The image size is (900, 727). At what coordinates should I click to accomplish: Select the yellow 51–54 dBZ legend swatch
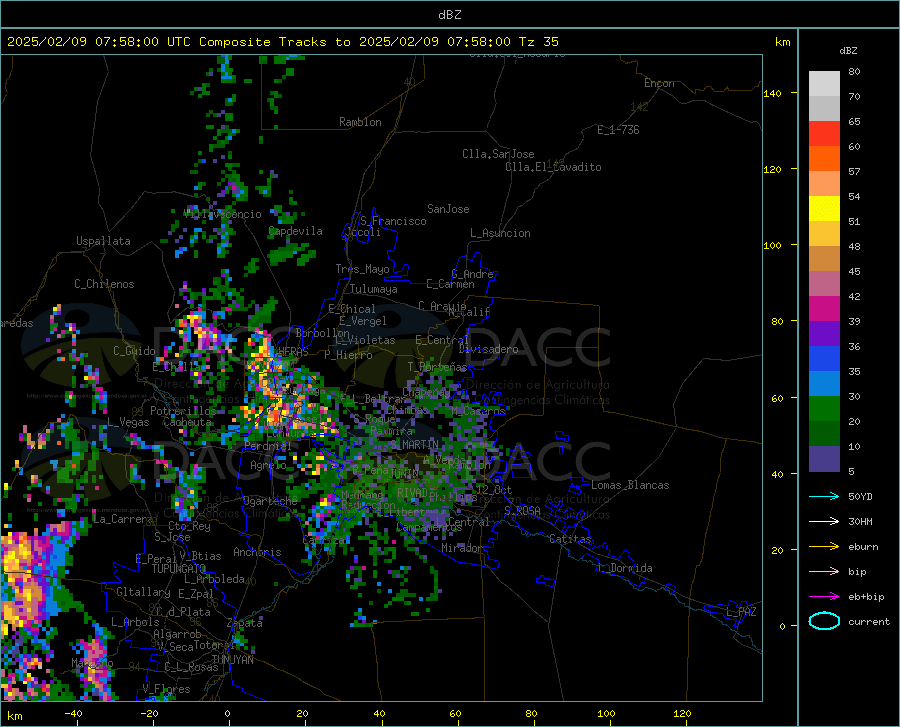point(824,209)
